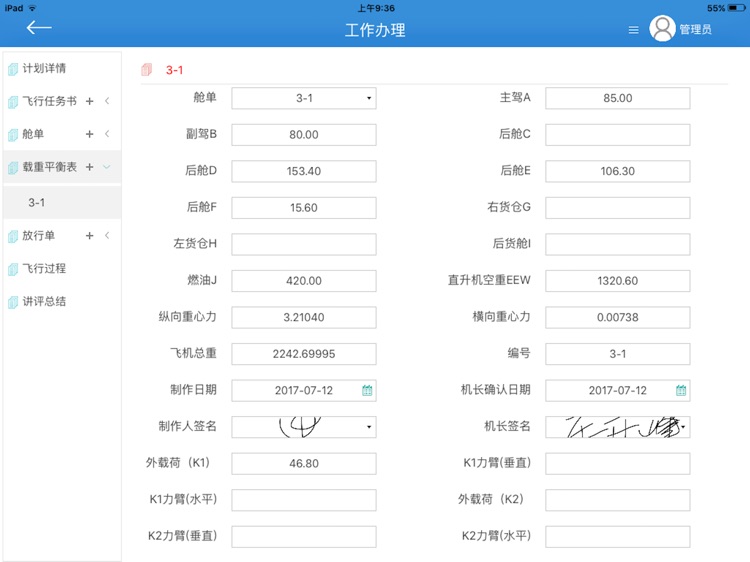Click the empty K2力臂(垂直) field
750x562 pixels.
coord(304,537)
